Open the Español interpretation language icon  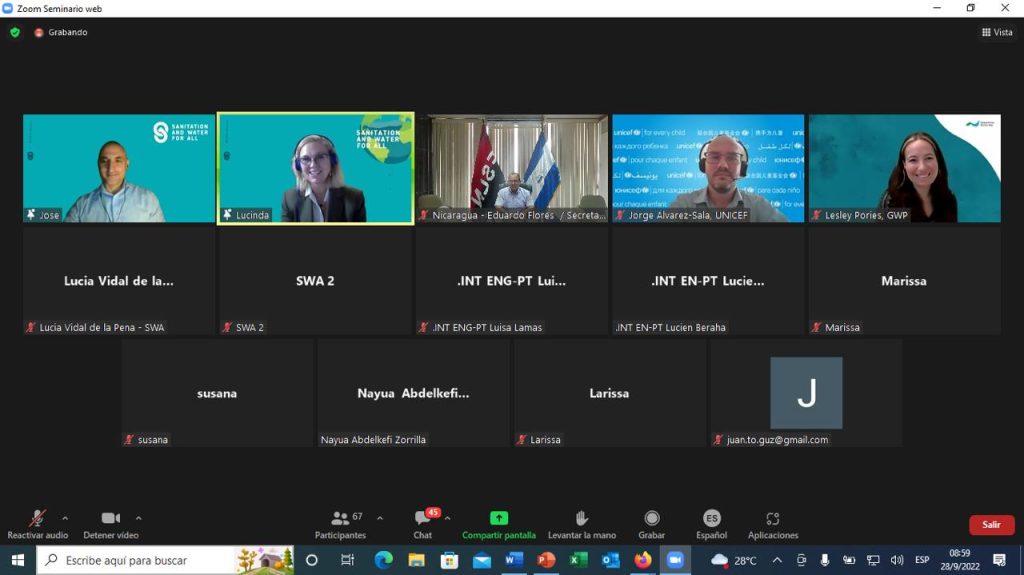point(711,518)
